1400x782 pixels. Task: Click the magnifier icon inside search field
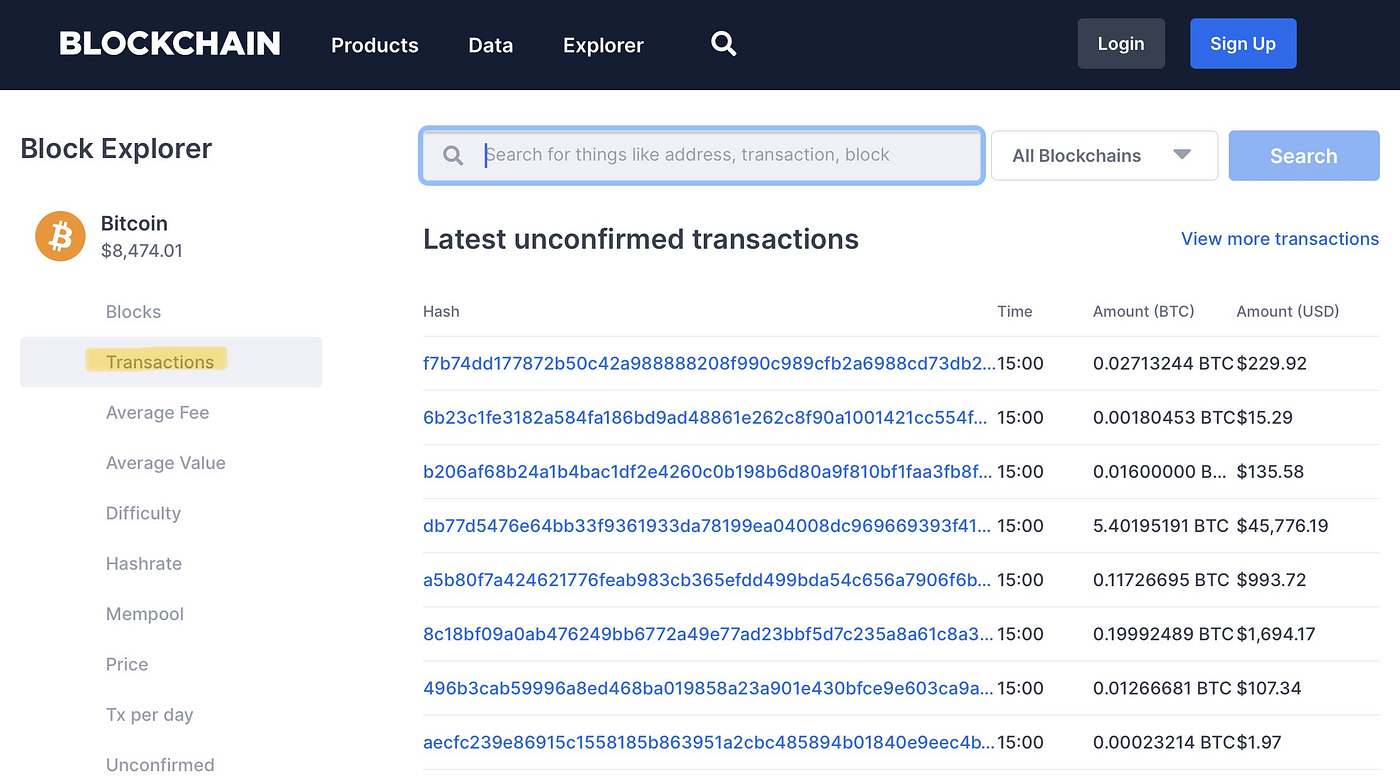tap(453, 156)
